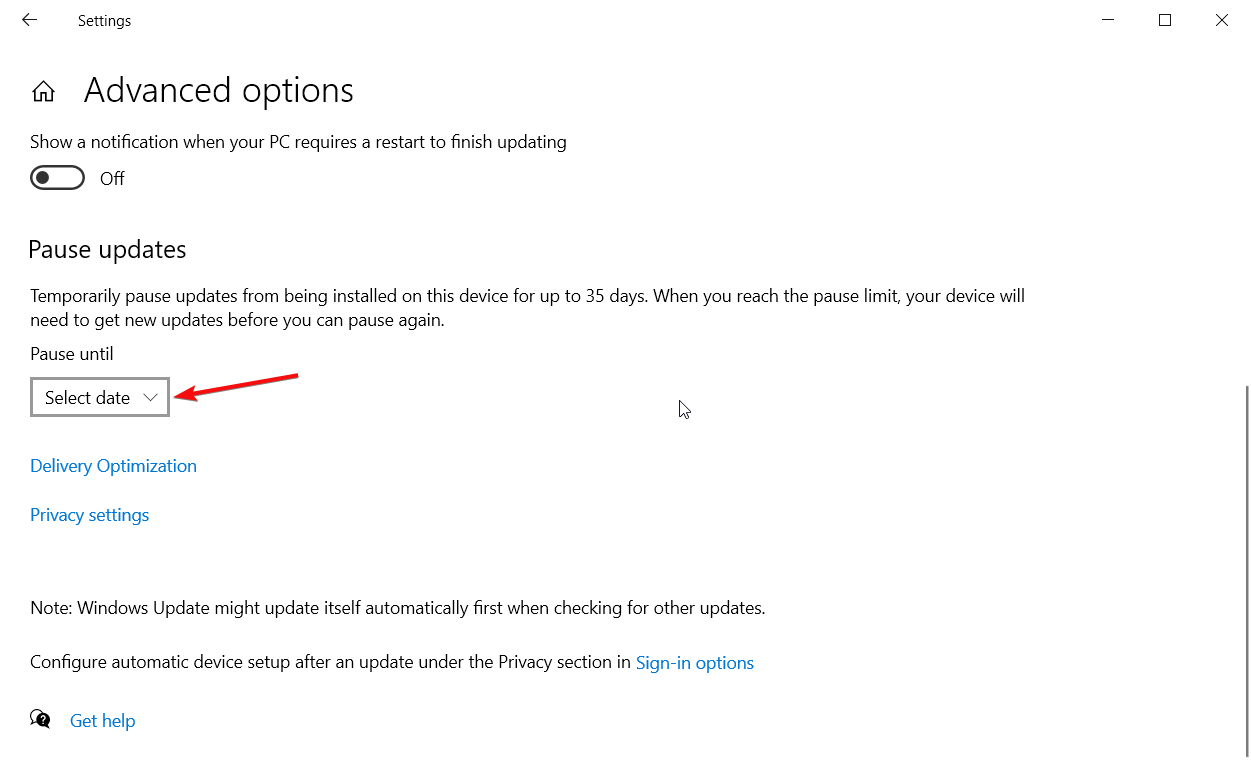Screen dimensions: 1251x777
Task: Click the Get help chat bubble icon
Action: tap(41, 719)
